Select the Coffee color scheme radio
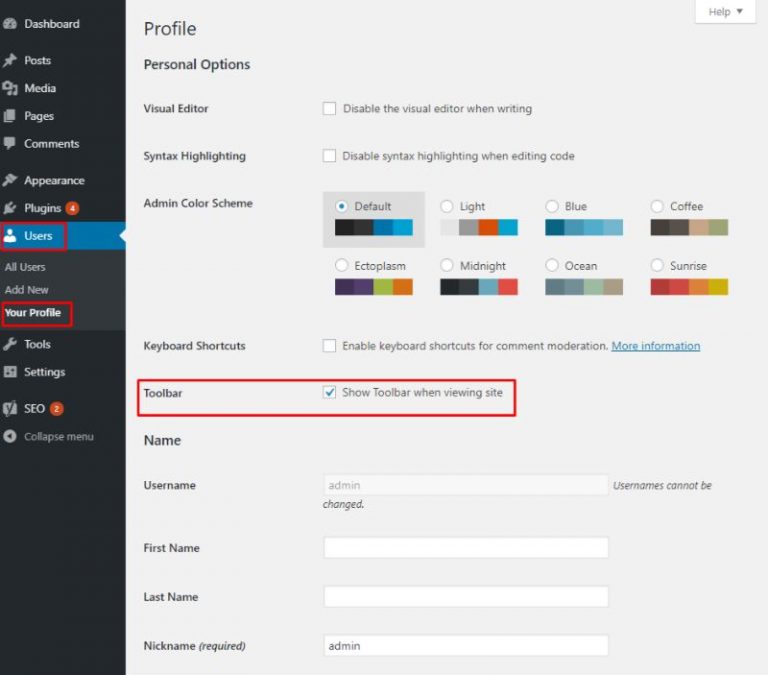Viewport: 768px width, 675px height. click(x=657, y=206)
